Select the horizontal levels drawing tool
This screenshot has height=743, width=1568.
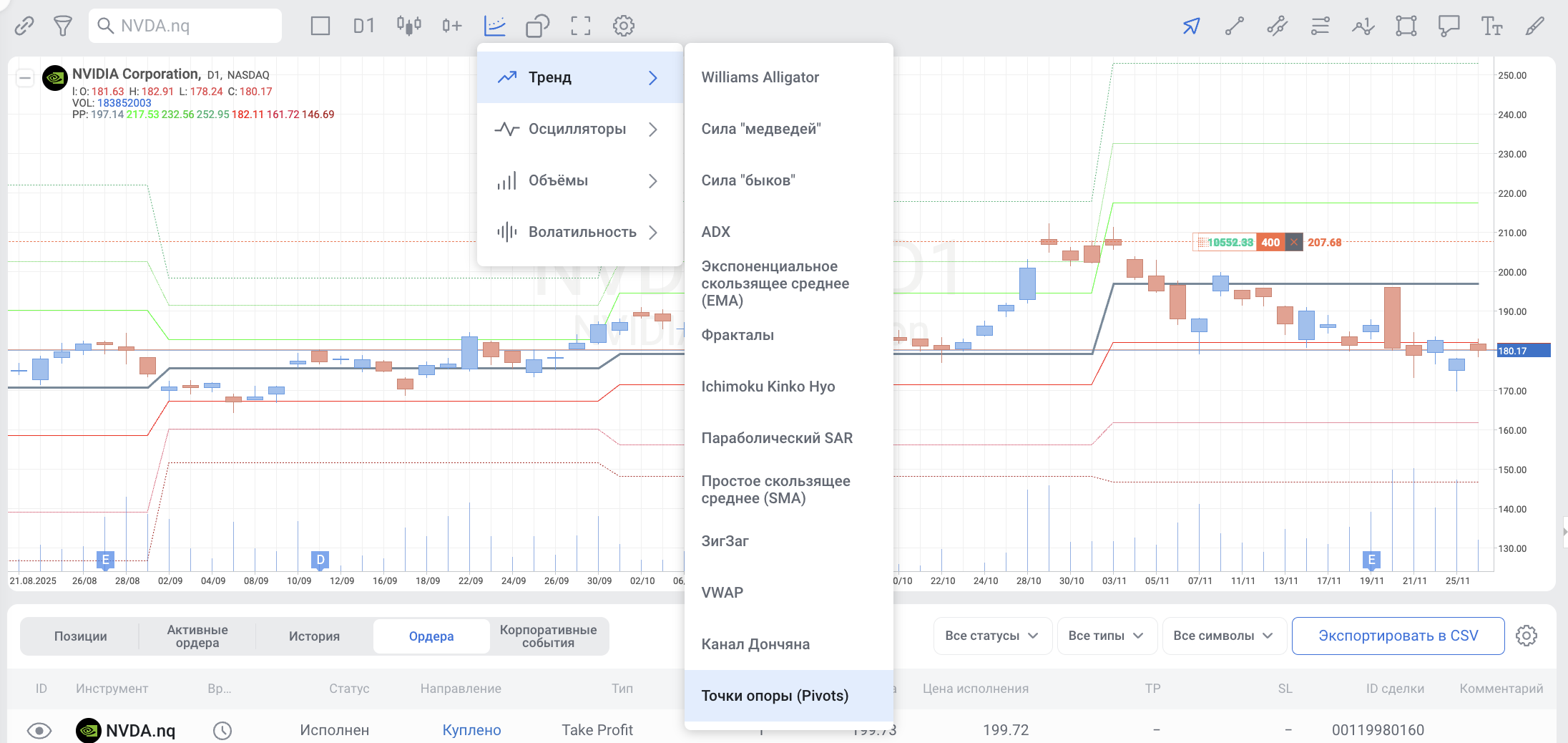(x=1320, y=26)
